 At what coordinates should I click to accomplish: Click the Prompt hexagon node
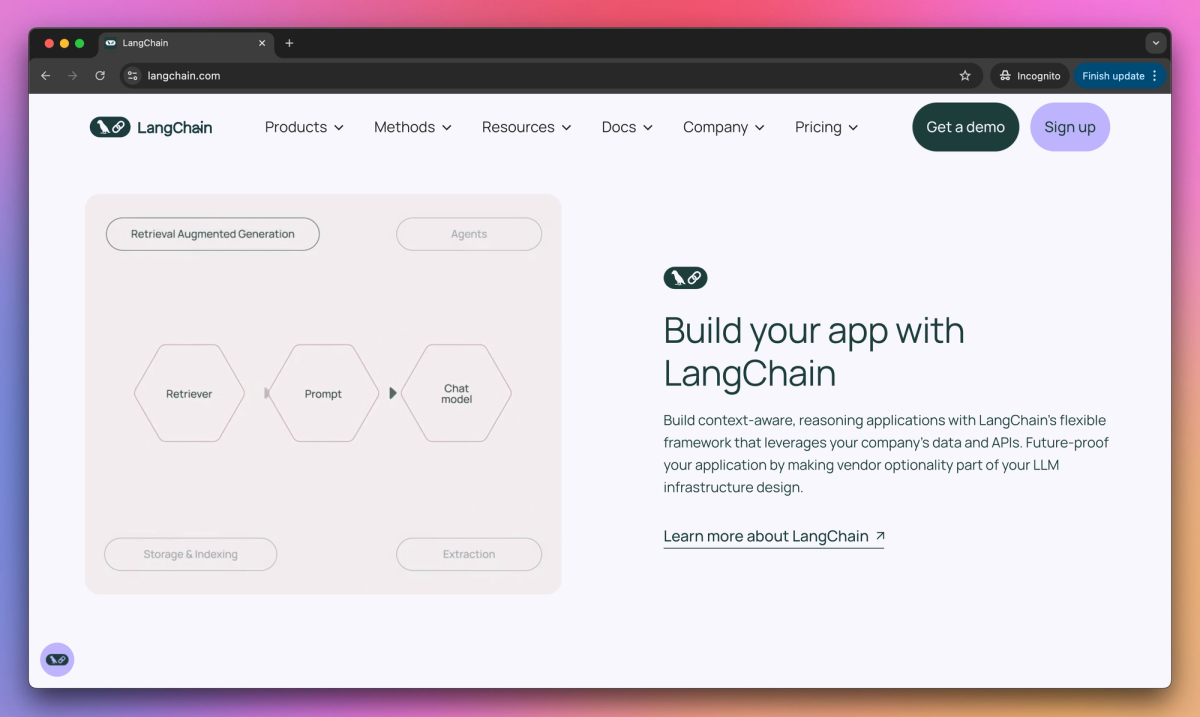323,394
